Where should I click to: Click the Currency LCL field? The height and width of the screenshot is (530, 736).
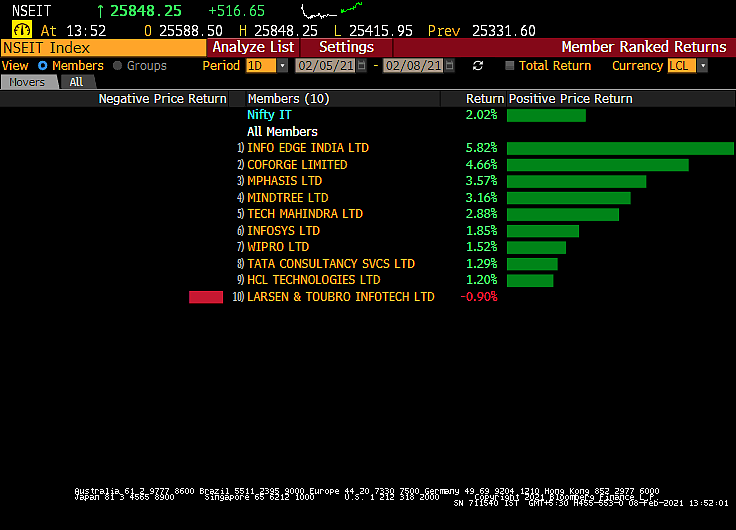click(682, 66)
